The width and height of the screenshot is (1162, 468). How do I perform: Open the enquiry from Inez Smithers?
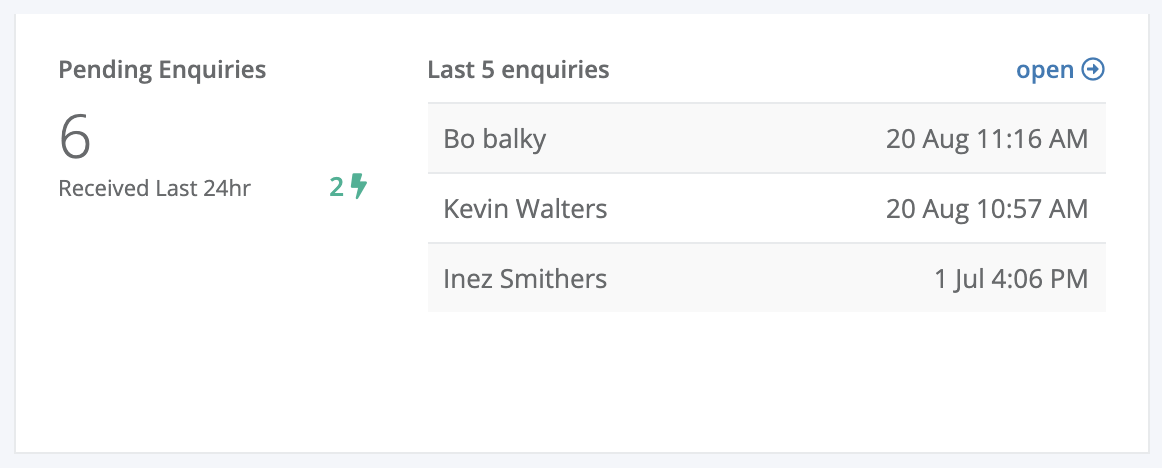(x=525, y=278)
